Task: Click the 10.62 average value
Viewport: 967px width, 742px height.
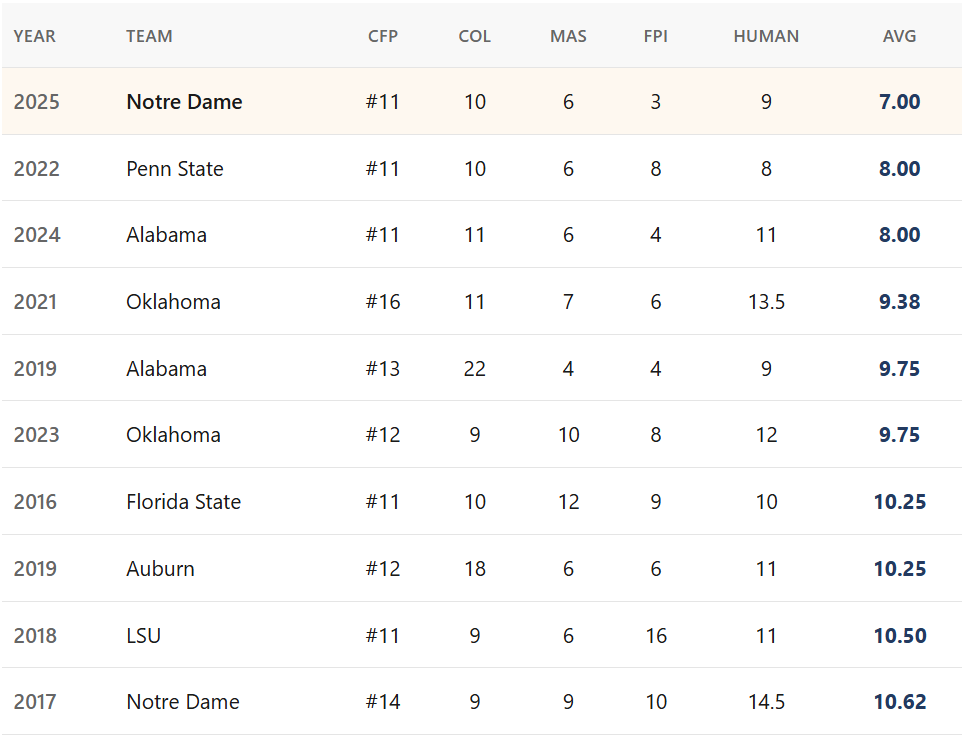Action: 900,702
